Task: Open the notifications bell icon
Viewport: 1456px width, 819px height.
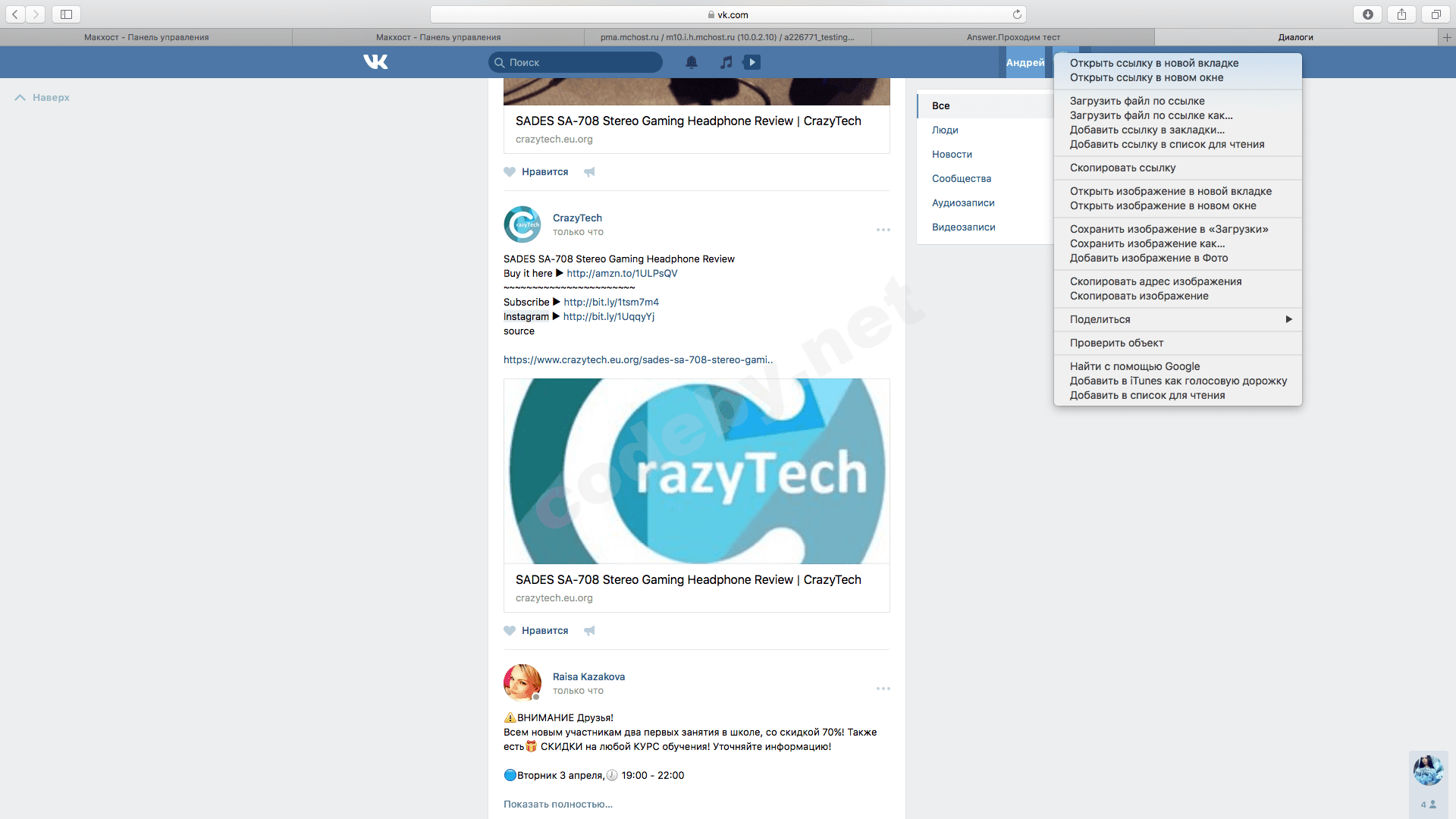Action: point(692,62)
